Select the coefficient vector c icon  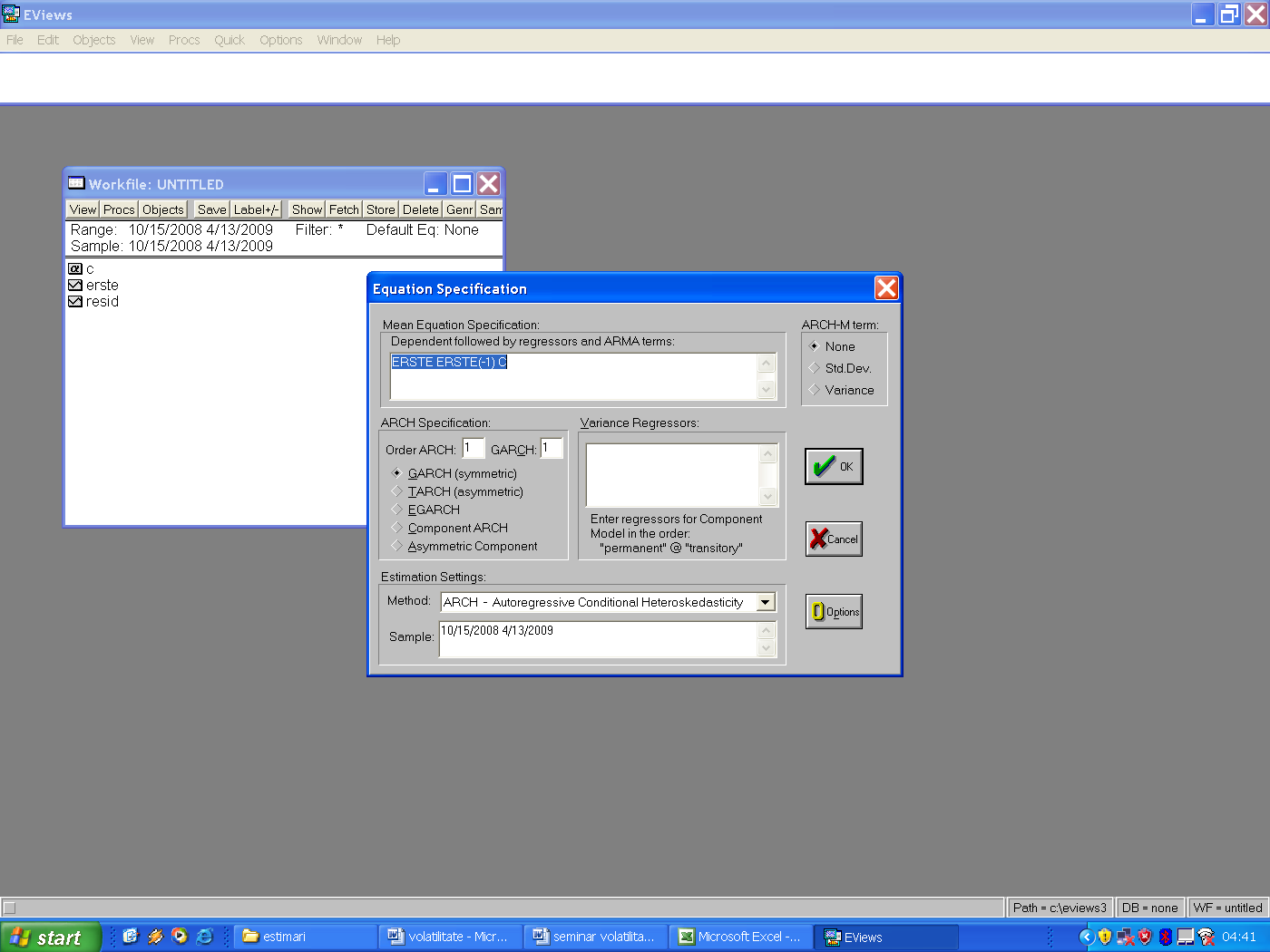(x=75, y=269)
